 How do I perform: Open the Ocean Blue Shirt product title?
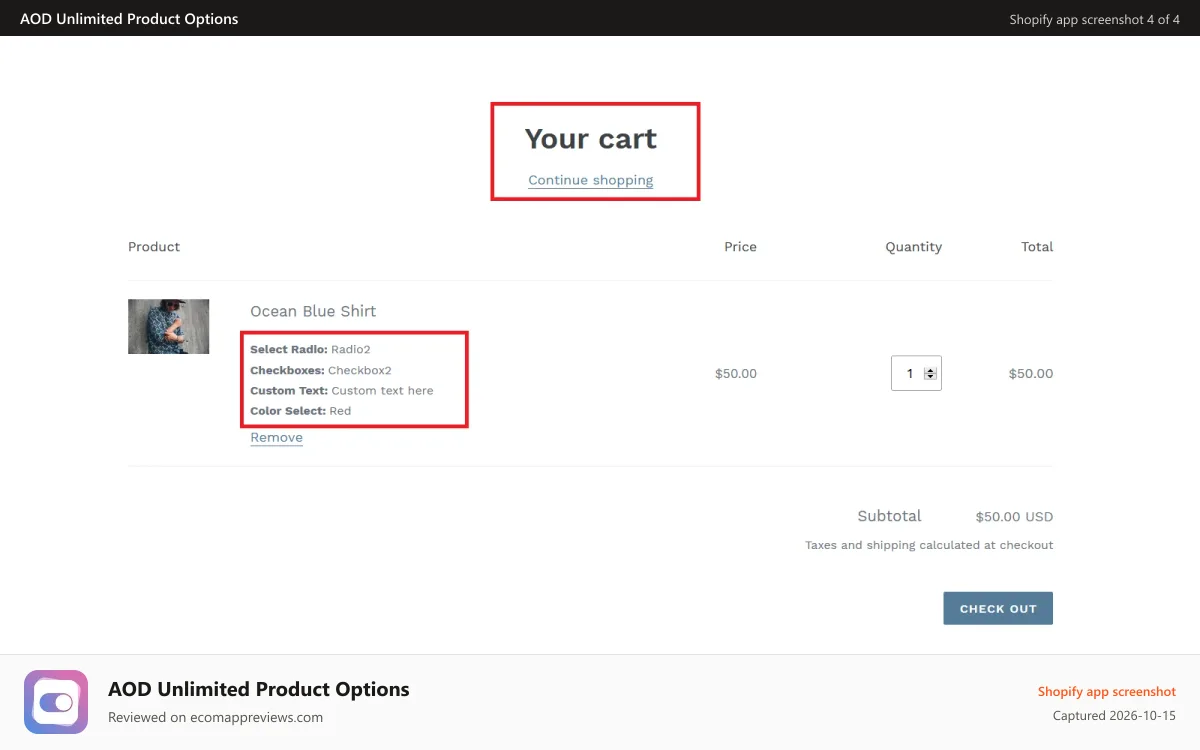pos(313,311)
